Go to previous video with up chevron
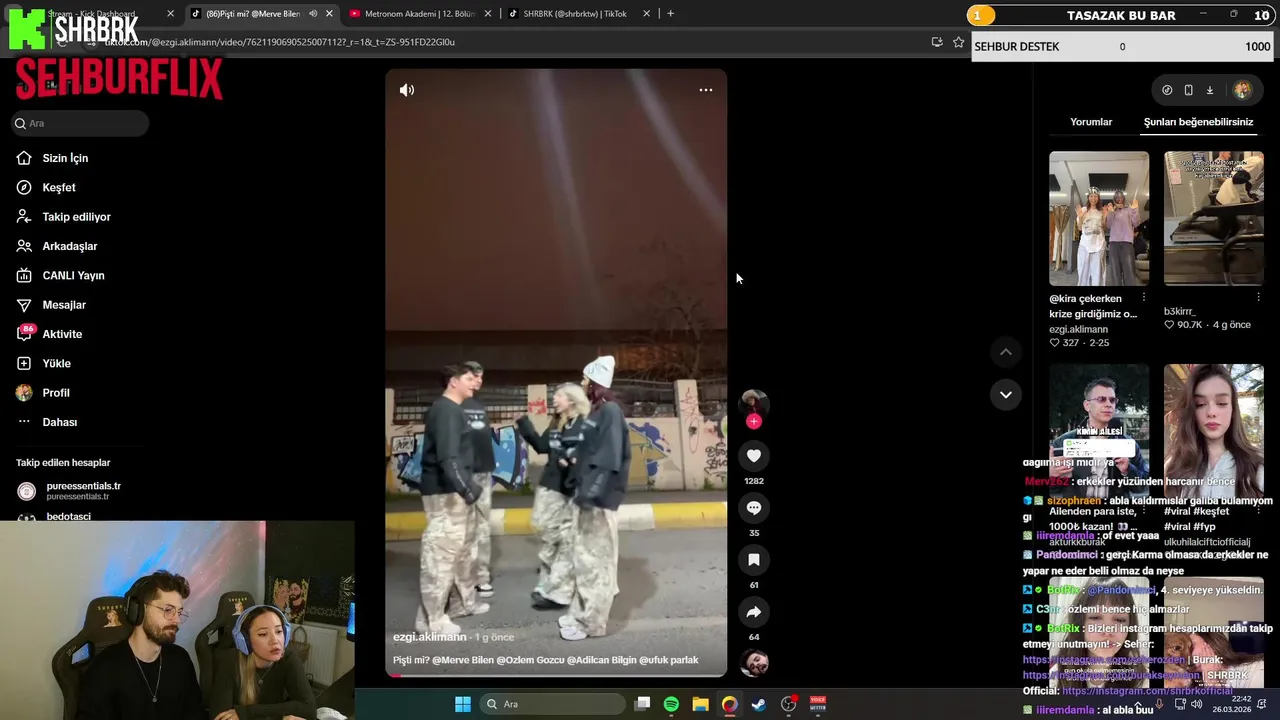This screenshot has width=1280, height=720. tap(1006, 352)
